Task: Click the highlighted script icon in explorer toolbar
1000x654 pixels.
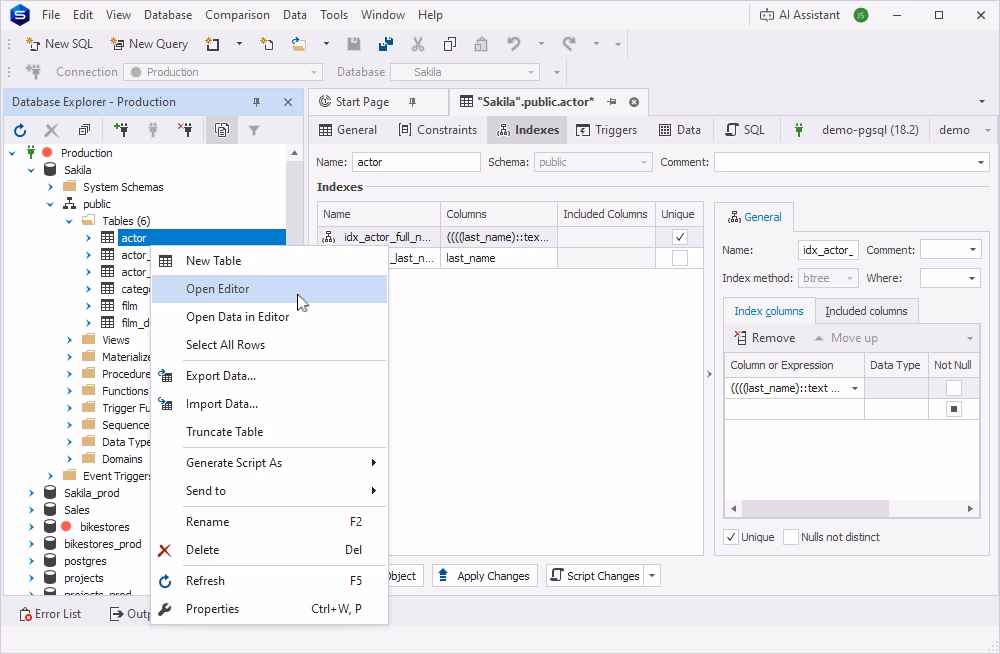Action: [x=222, y=130]
